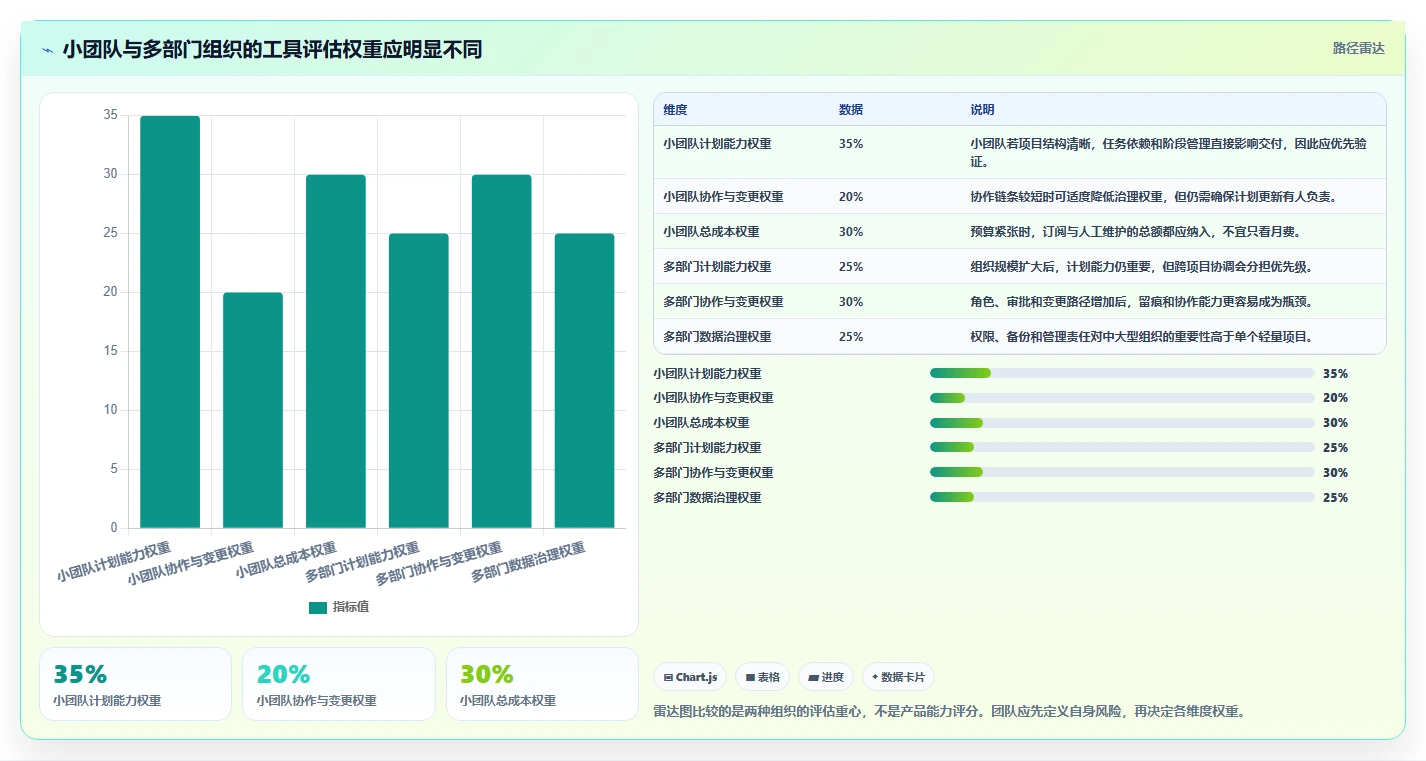Click the 多部门数据治理权重 bar in the chart
1426x761 pixels.
(x=585, y=381)
